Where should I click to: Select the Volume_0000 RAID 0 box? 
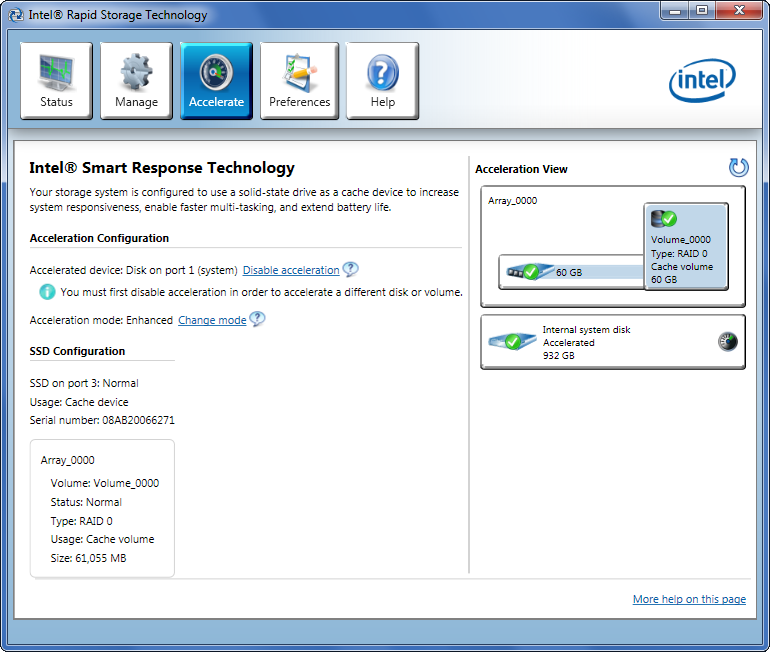coord(686,246)
